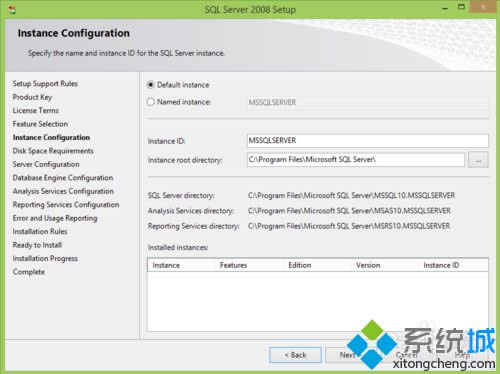Open the Disk Space Requirements step
Viewport: 500px width, 374px height.
pos(53,151)
